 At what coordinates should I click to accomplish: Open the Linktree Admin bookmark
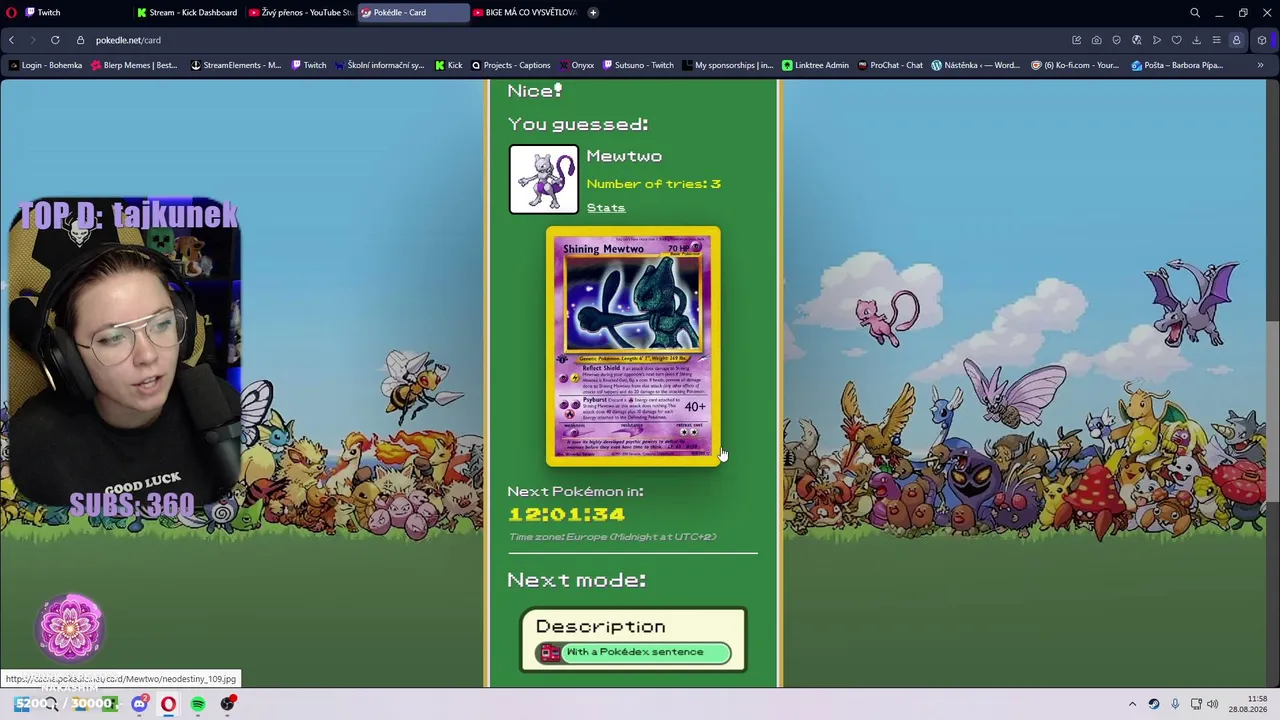[816, 65]
